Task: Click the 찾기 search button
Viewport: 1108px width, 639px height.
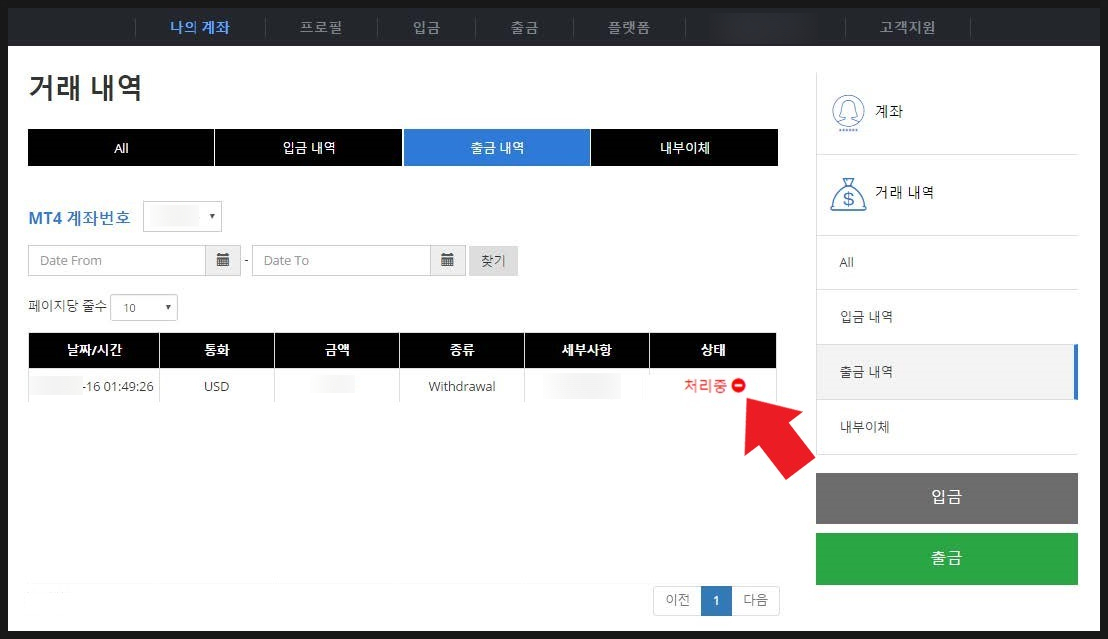Action: [493, 261]
